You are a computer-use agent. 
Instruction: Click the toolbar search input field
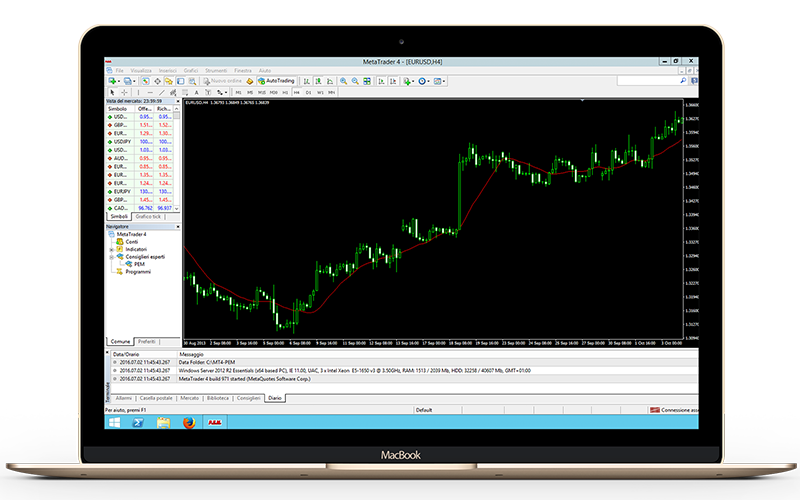pyautogui.click(x=647, y=81)
